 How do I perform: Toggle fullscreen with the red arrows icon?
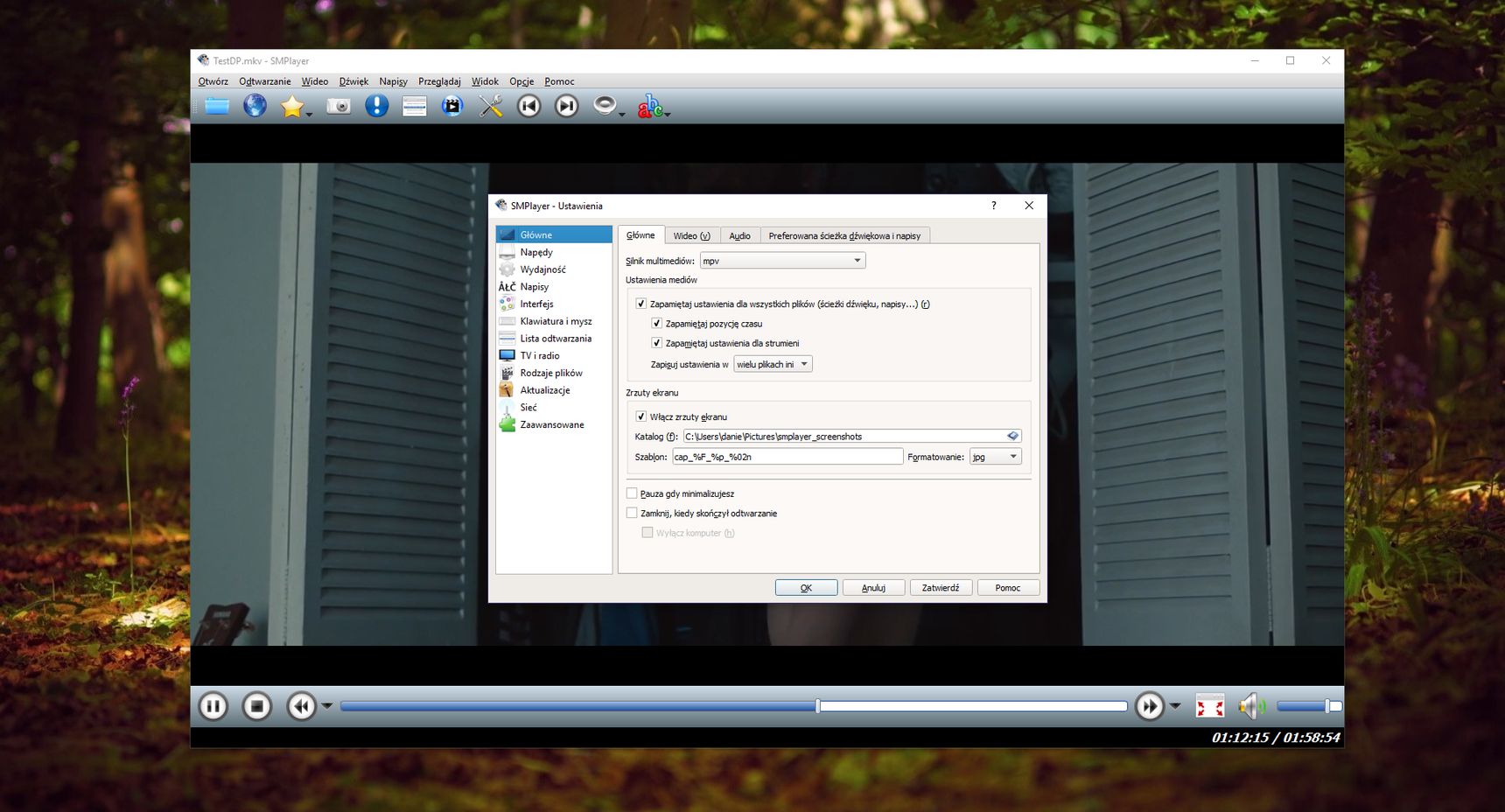pos(1210,706)
